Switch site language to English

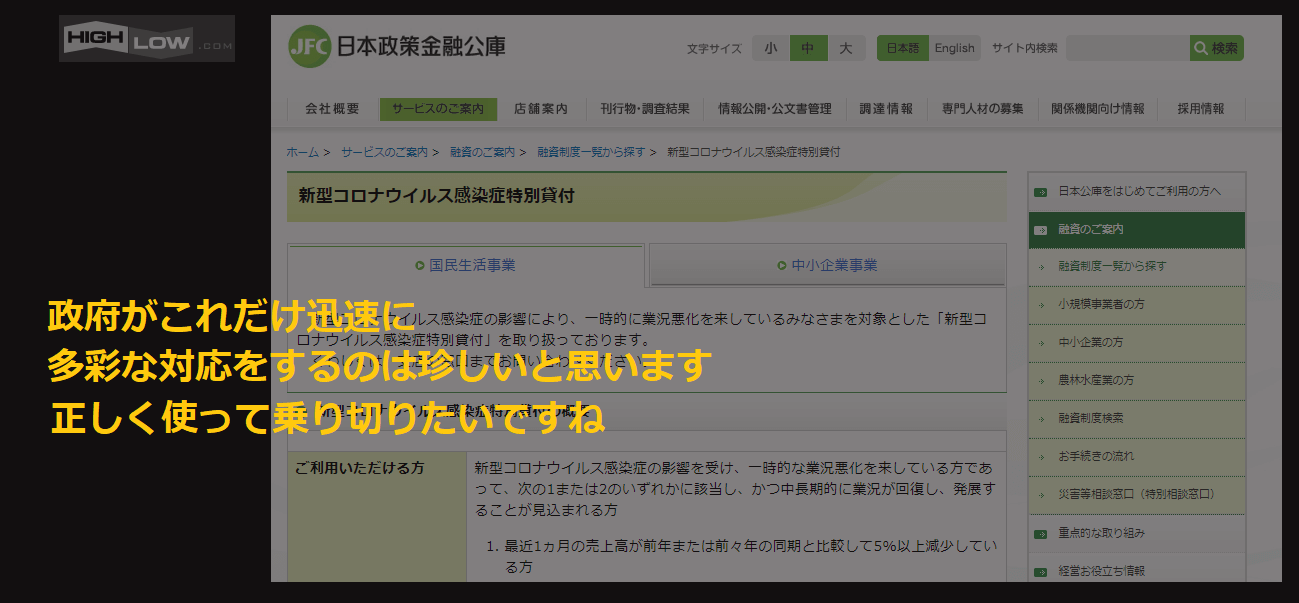954,48
